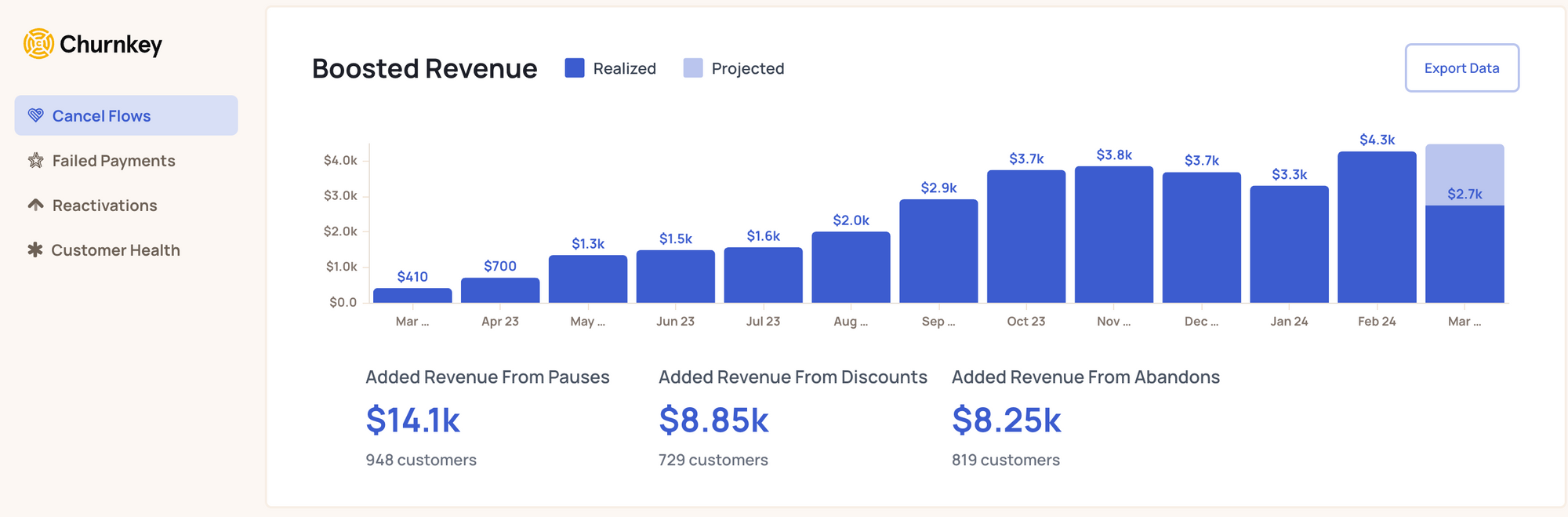The height and width of the screenshot is (517, 1568).
Task: Select the Oct 23 revenue bar
Action: tap(1025, 237)
